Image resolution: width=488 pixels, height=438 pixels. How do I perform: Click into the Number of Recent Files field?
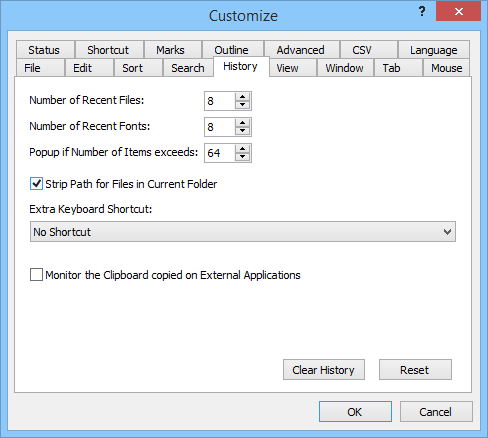coord(220,101)
